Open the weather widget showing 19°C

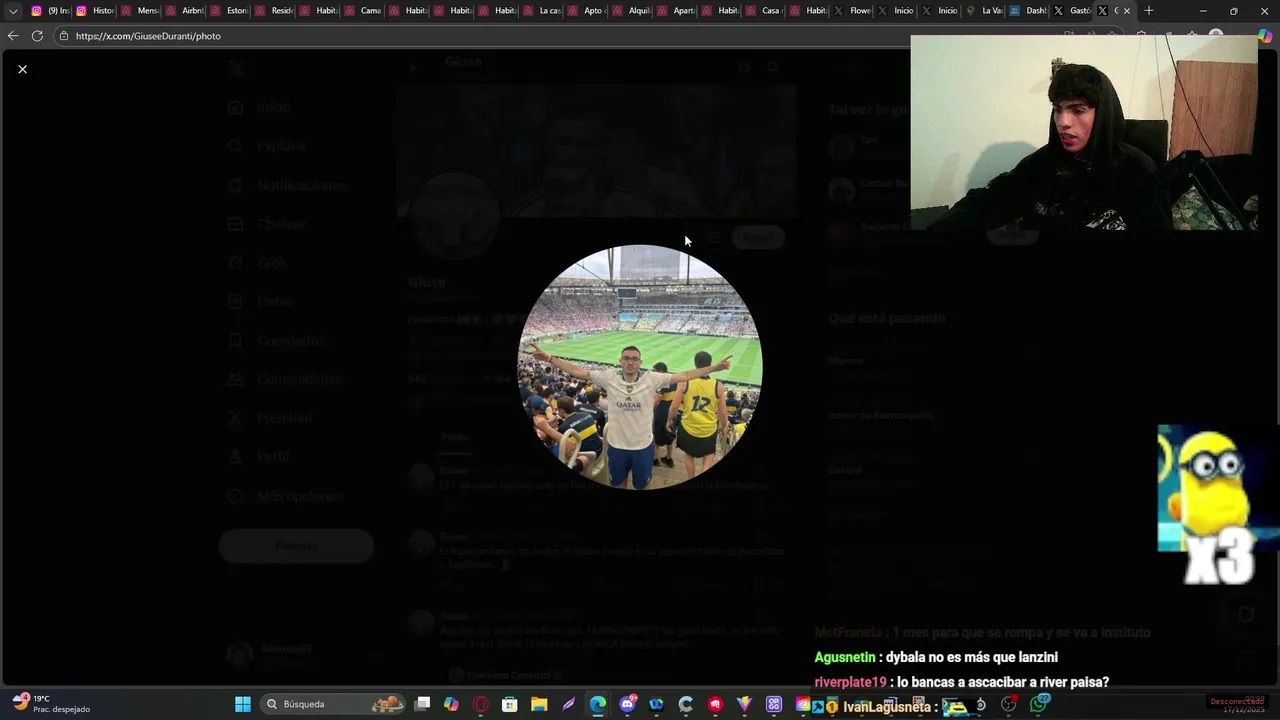pyautogui.click(x=50, y=704)
